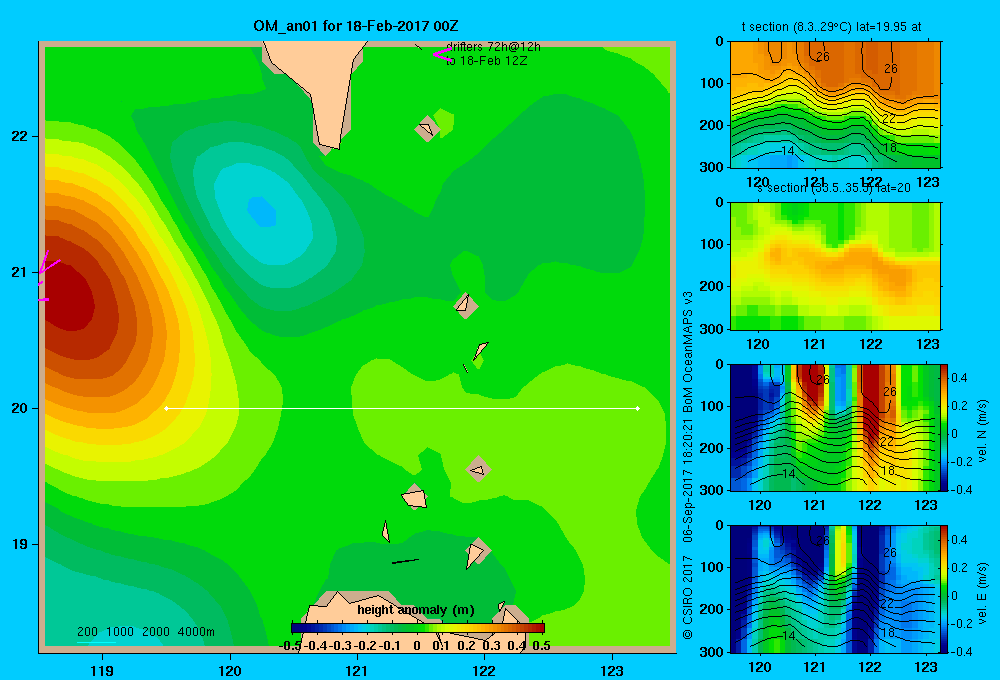Click the height anomaly color bar
This screenshot has width=1000, height=680.
click(x=418, y=628)
